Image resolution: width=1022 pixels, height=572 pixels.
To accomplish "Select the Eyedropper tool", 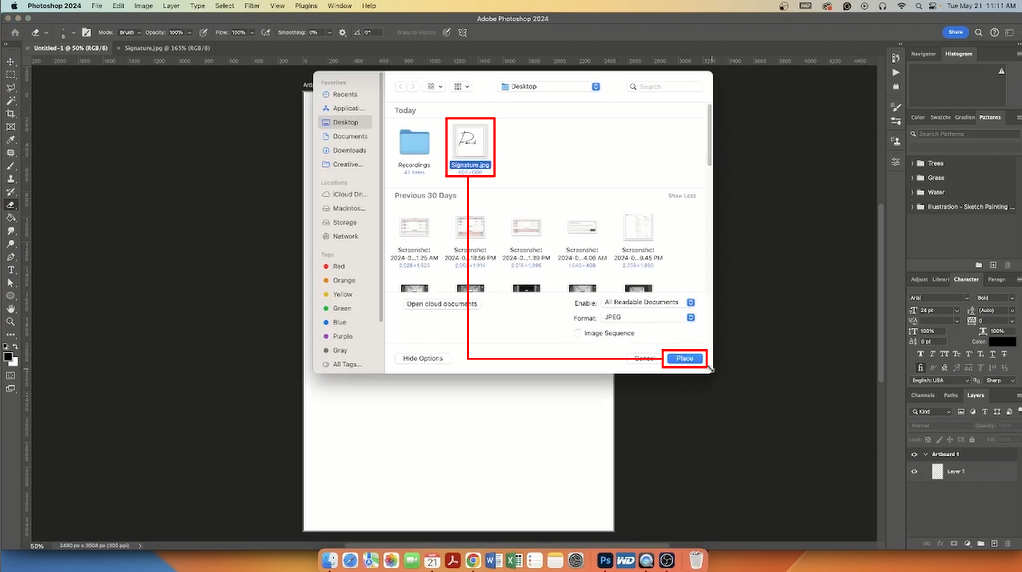I will [10, 140].
